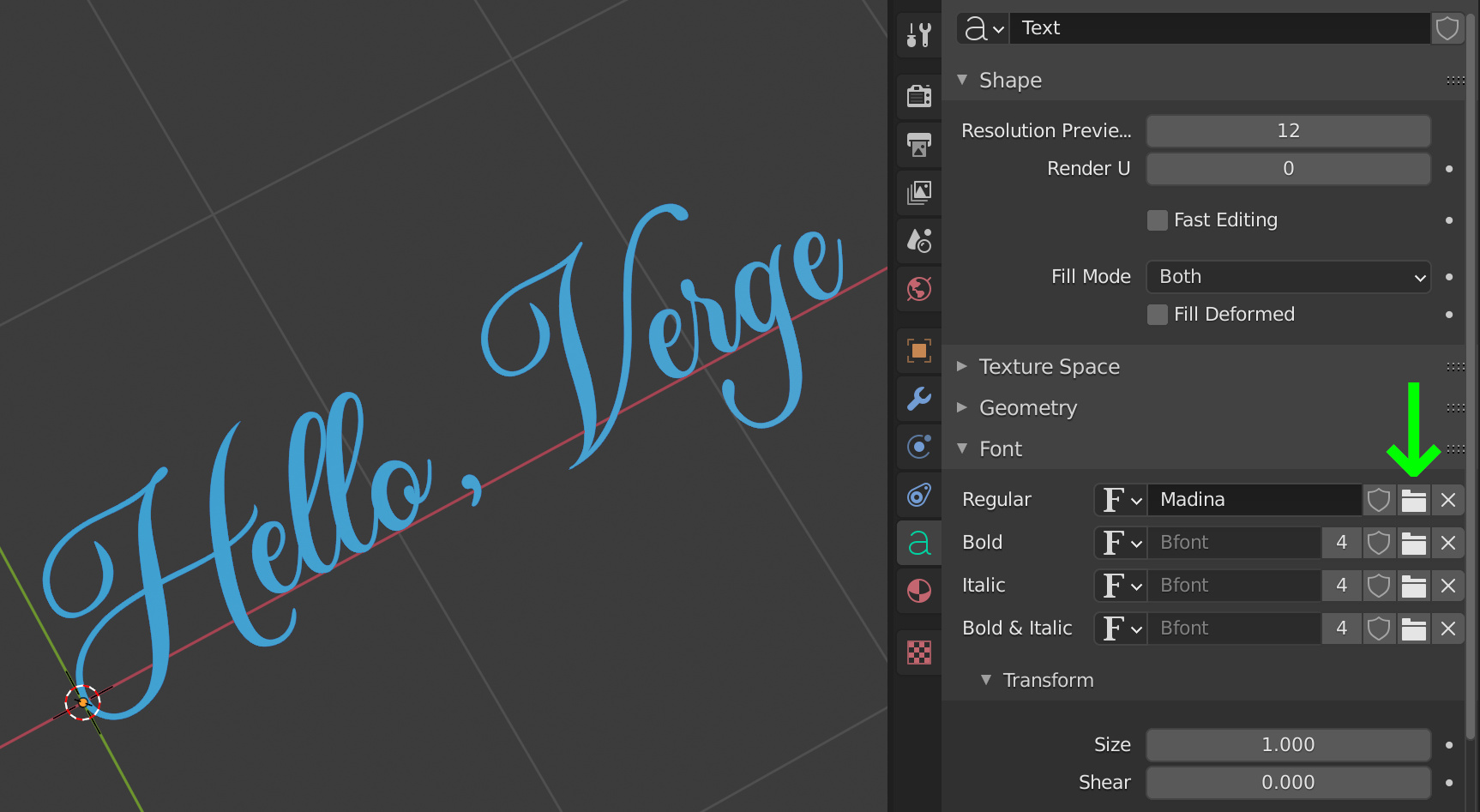This screenshot has height=812, width=1480.
Task: Click the Resolution Preview U field
Action: [1288, 131]
